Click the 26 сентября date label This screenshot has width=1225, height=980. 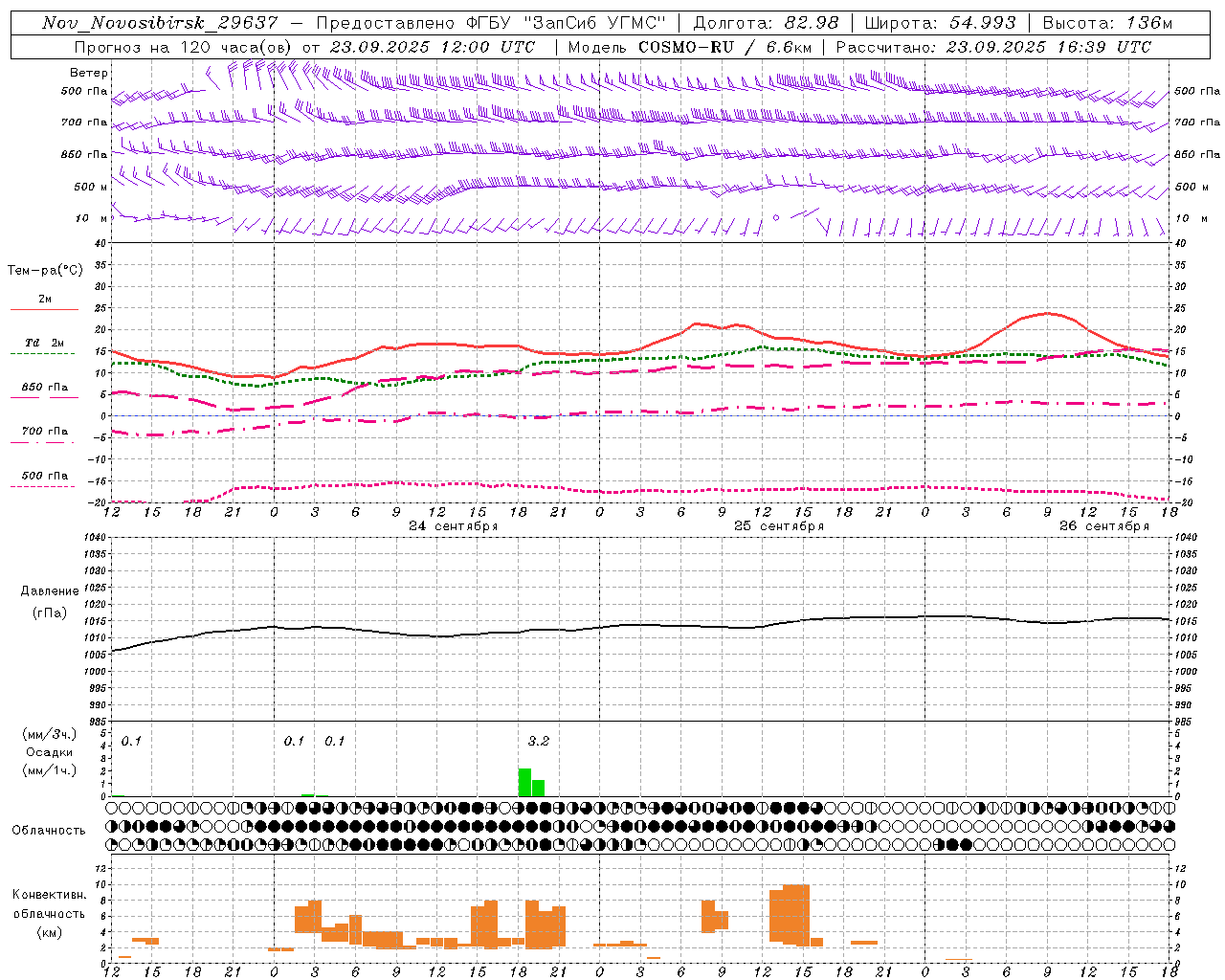pyautogui.click(x=1103, y=526)
